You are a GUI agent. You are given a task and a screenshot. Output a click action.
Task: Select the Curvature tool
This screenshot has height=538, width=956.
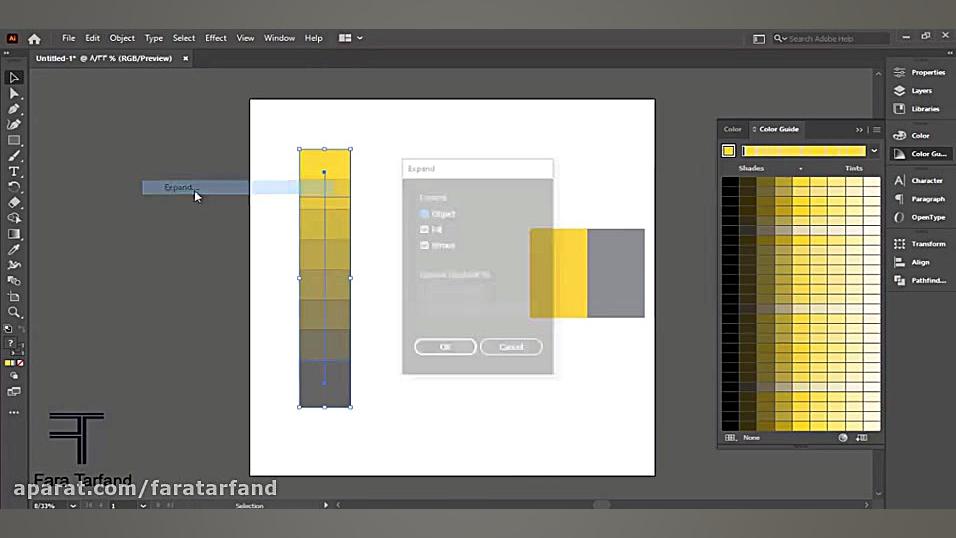(13, 124)
